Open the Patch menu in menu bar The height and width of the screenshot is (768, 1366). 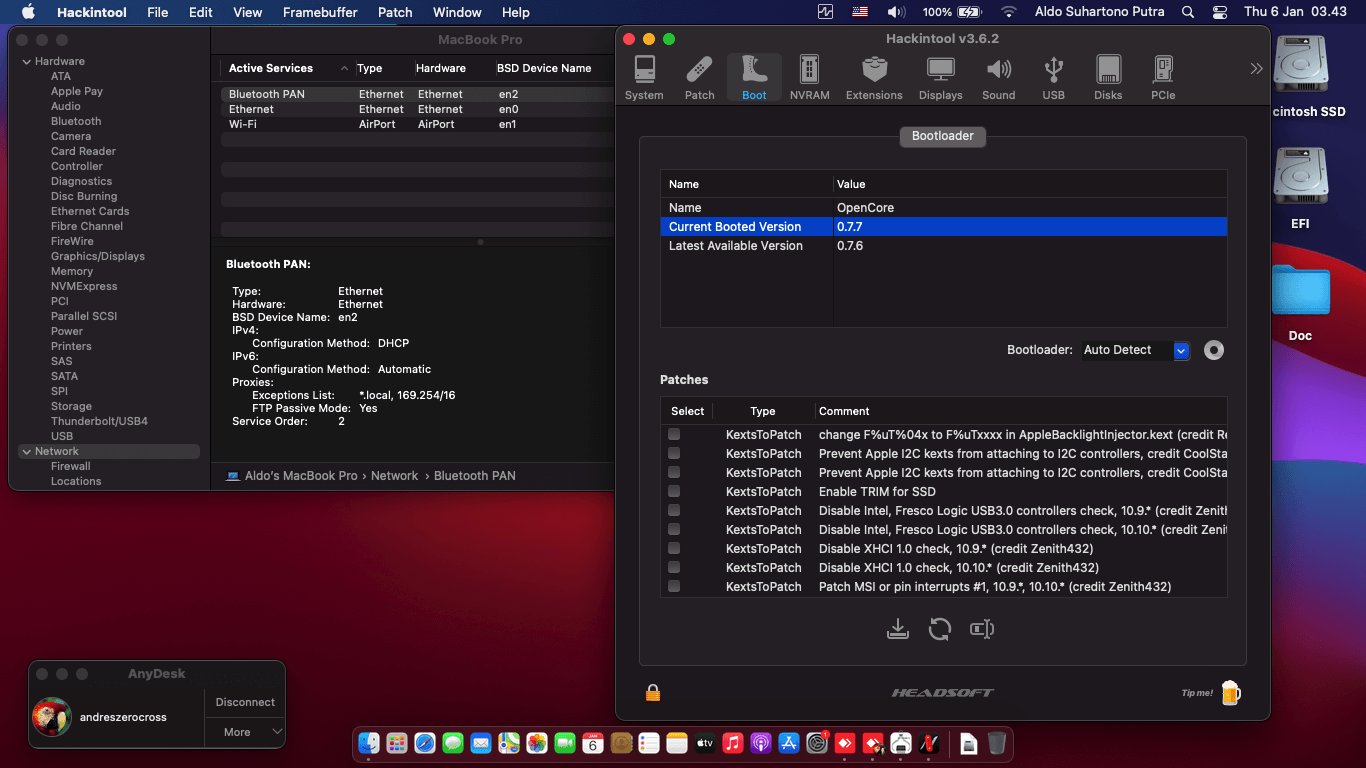pyautogui.click(x=395, y=12)
